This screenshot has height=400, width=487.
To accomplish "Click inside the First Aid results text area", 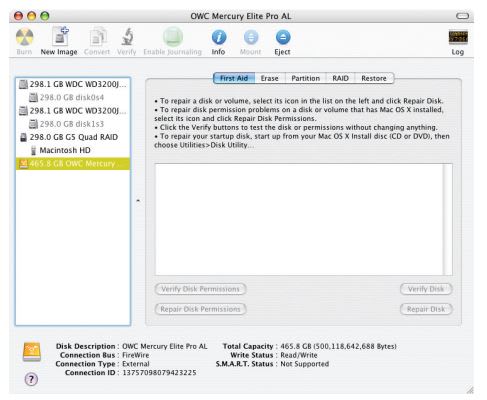I will point(299,219).
